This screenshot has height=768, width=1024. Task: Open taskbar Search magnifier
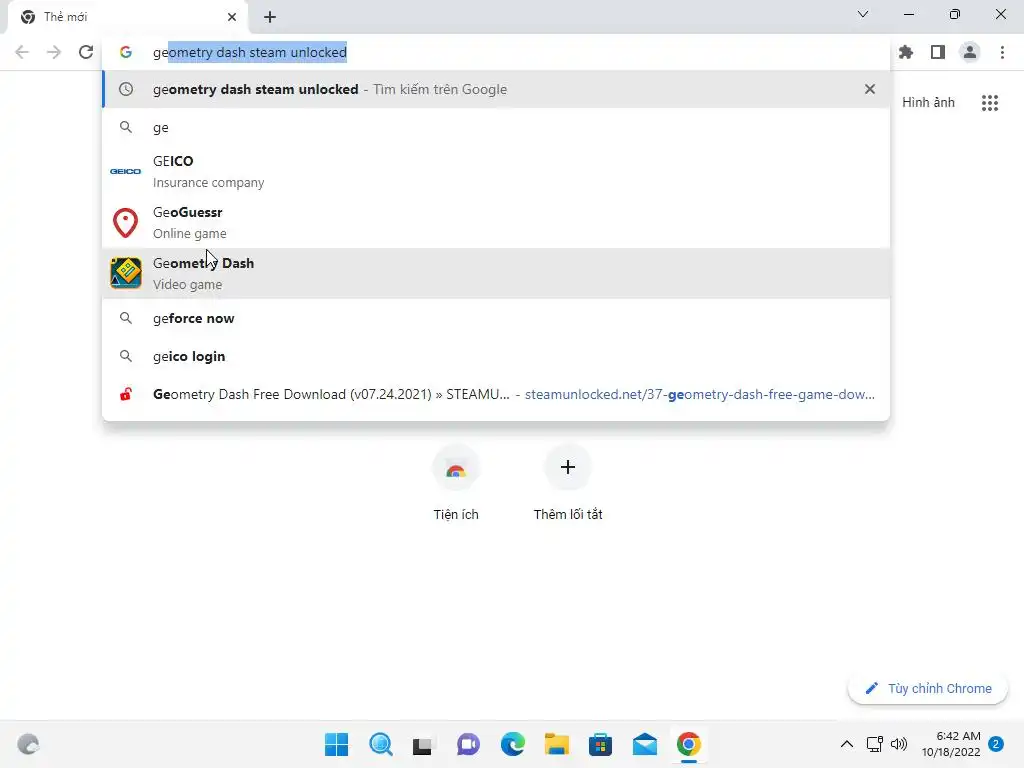pos(381,744)
